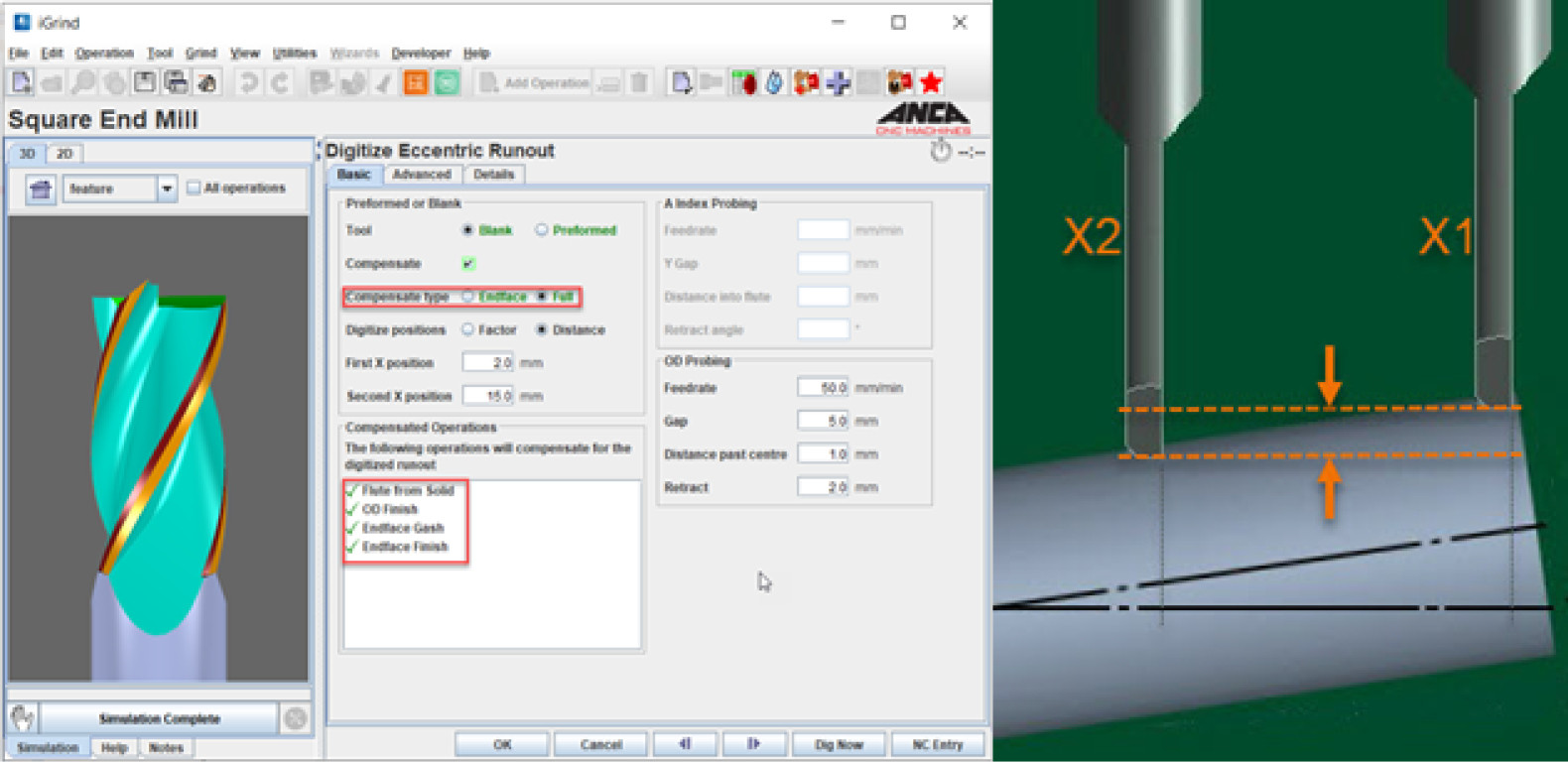Click the icon between magnifier and Save
This screenshot has height=762, width=1568.
coord(114,82)
